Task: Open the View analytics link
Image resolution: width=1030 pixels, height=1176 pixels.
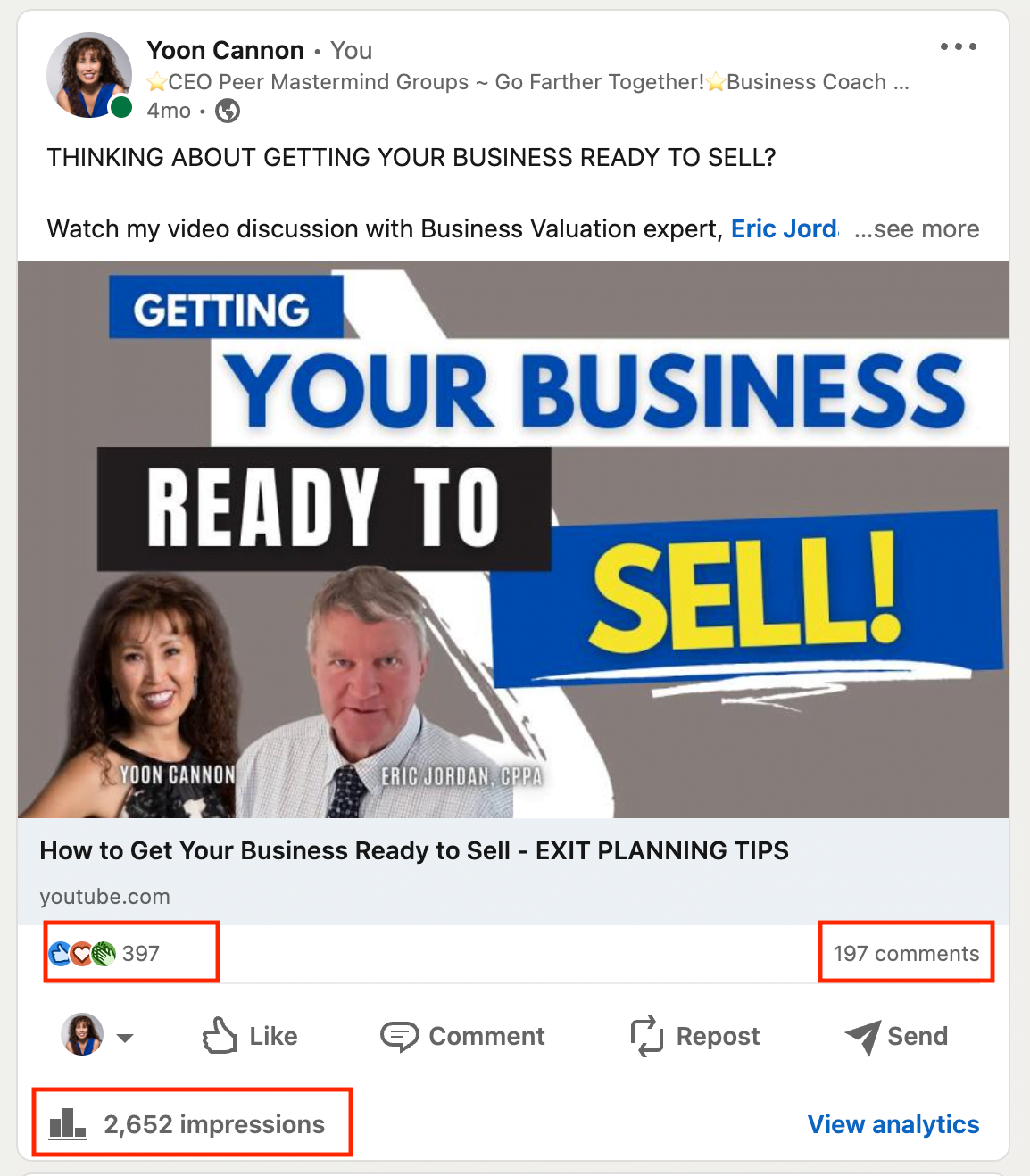Action: point(893,1124)
